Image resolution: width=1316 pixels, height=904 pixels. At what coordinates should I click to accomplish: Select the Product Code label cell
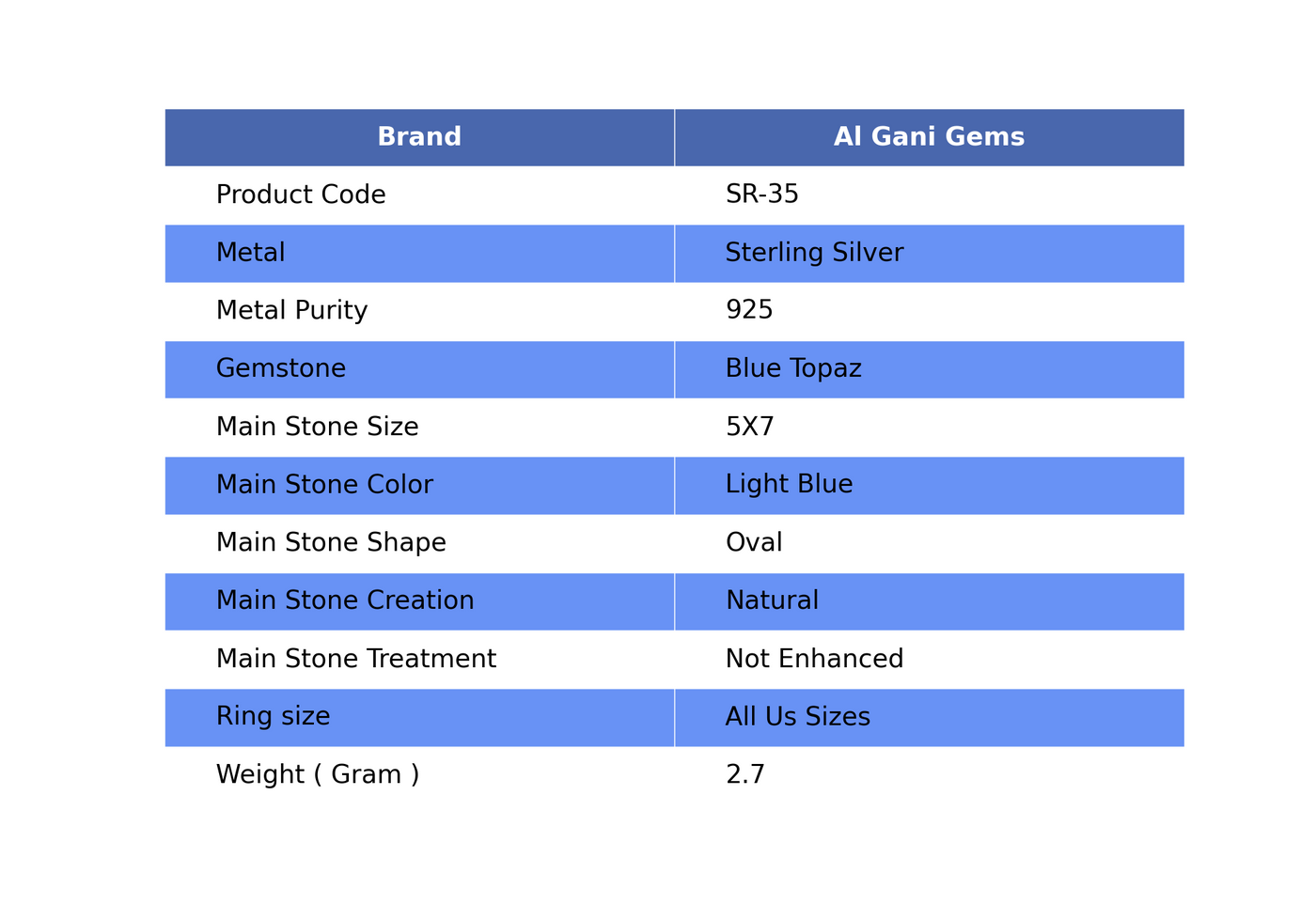[x=419, y=195]
